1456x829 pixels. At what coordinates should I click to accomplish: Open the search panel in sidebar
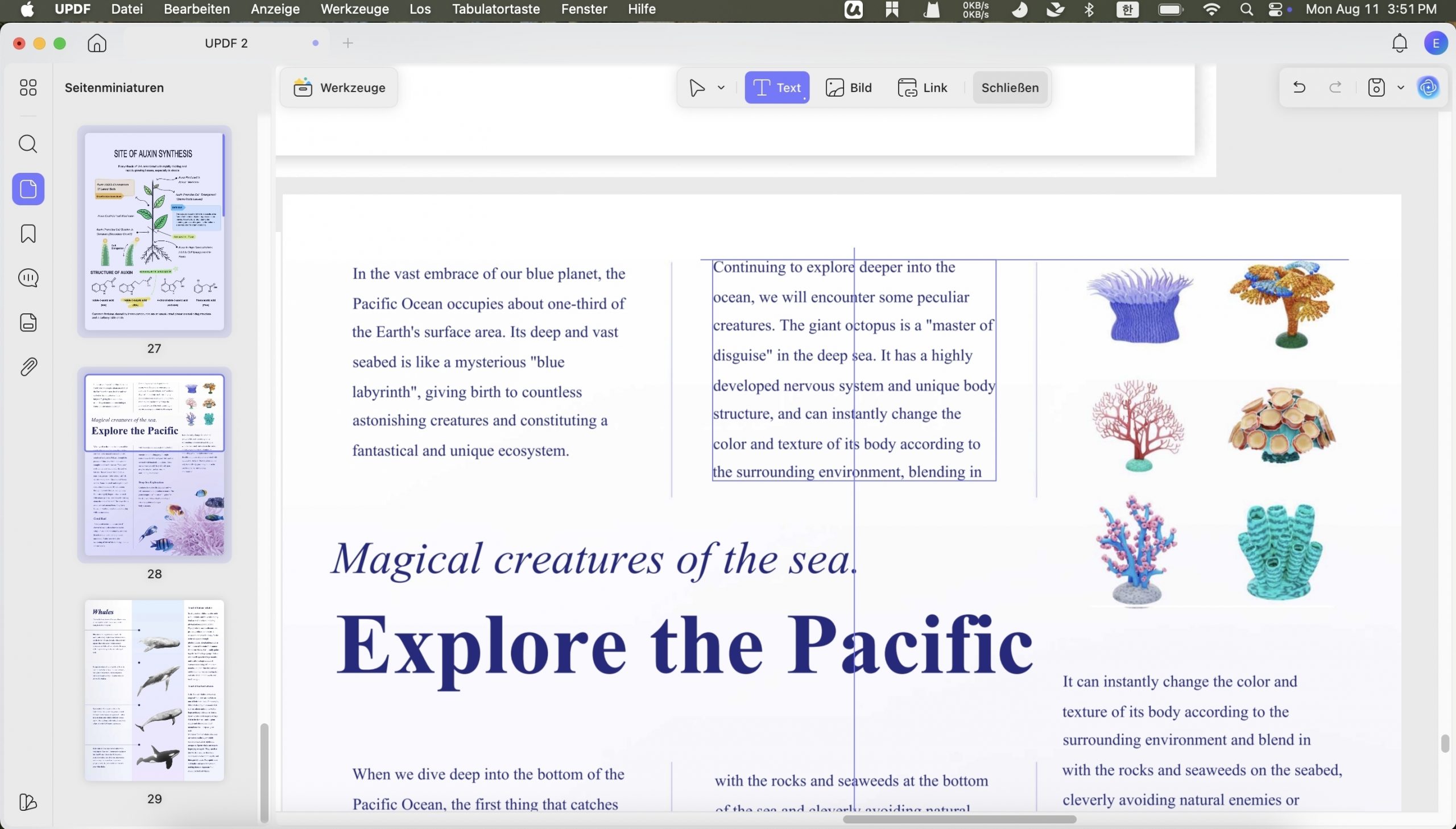(28, 143)
